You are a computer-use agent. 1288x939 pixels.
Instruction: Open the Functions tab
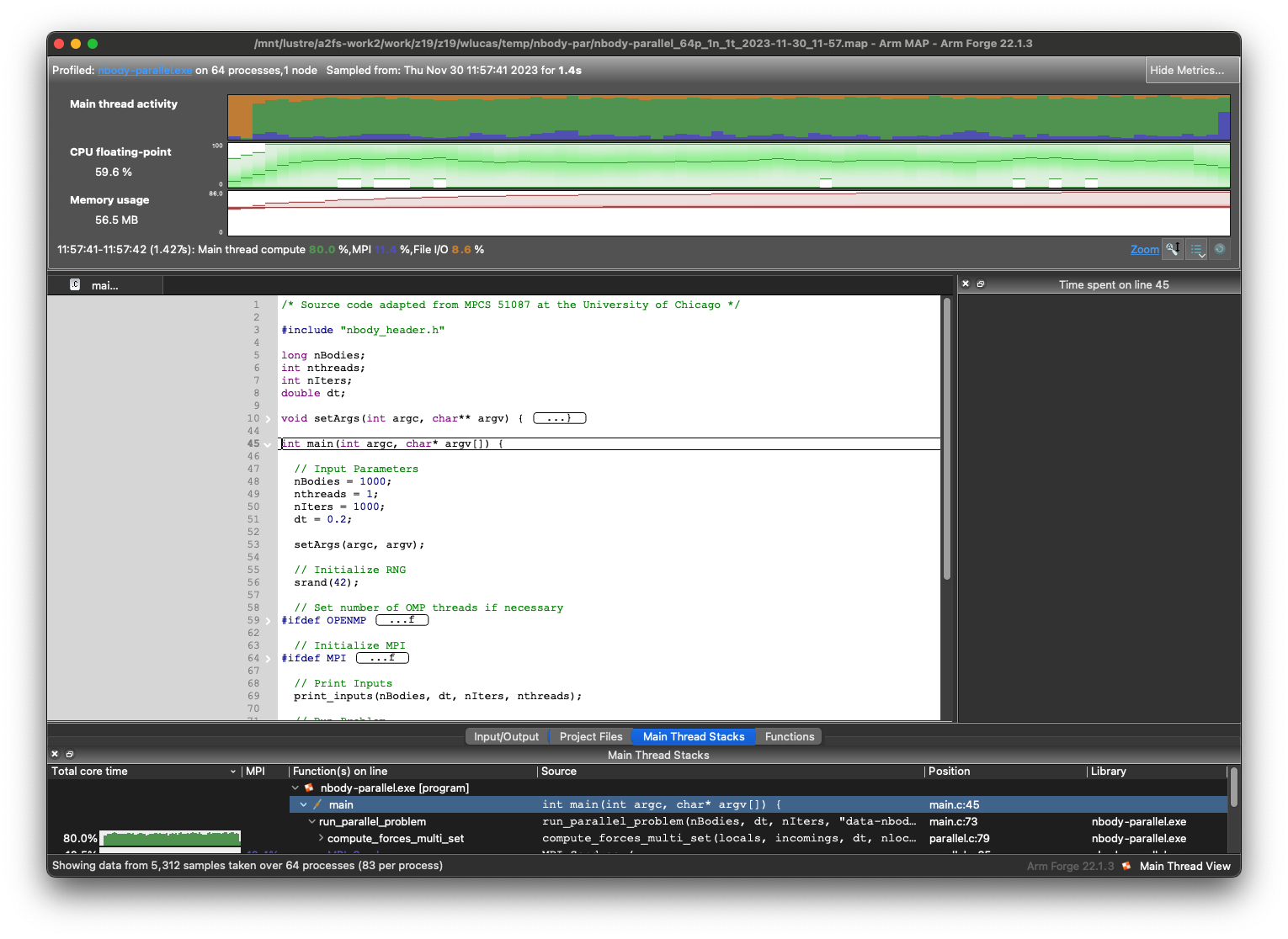(x=790, y=737)
